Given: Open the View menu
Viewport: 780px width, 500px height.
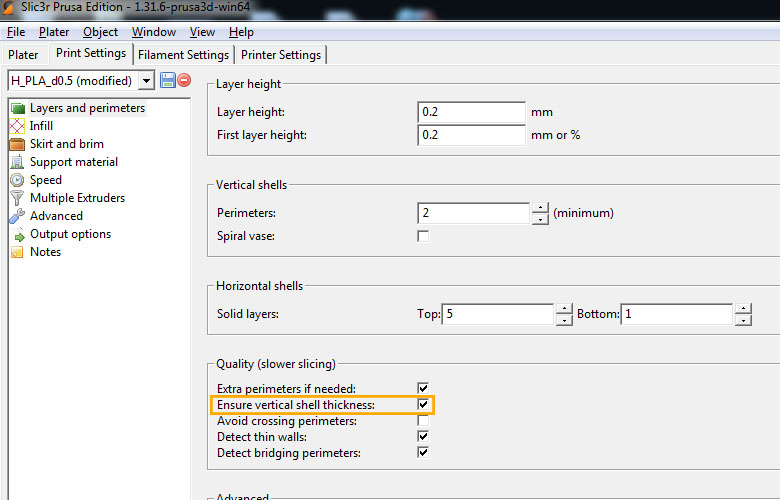Looking at the screenshot, I should tap(202, 32).
